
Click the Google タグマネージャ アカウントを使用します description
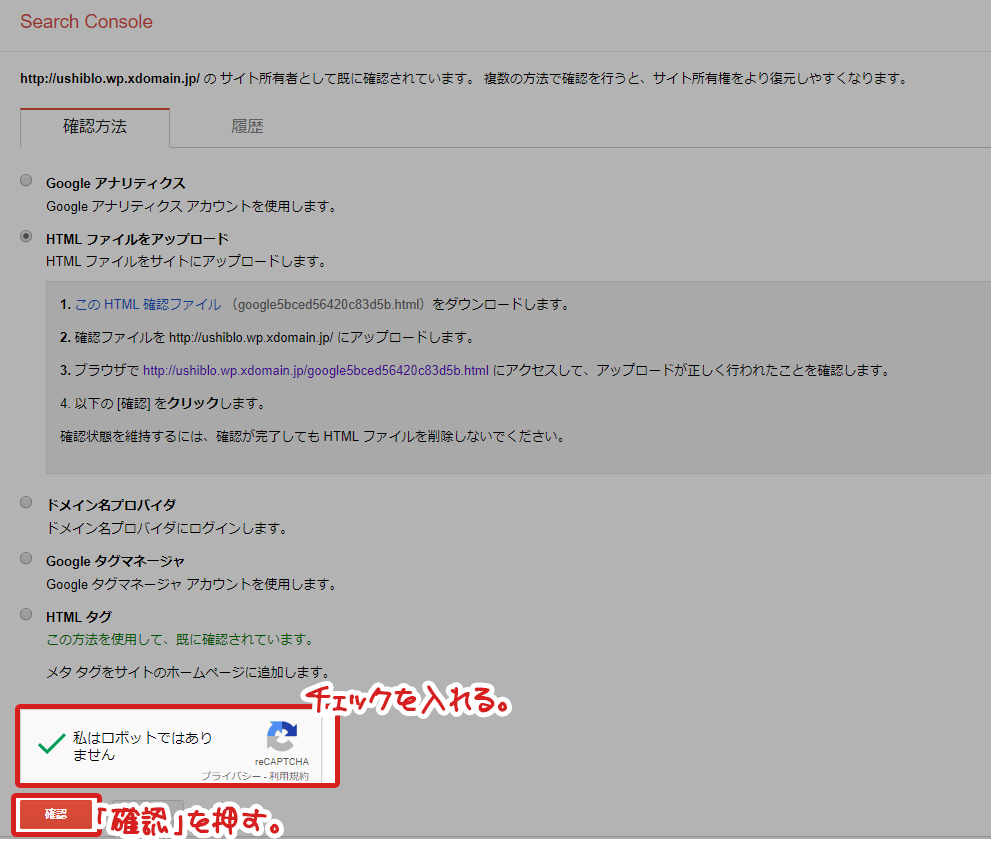[x=192, y=584]
